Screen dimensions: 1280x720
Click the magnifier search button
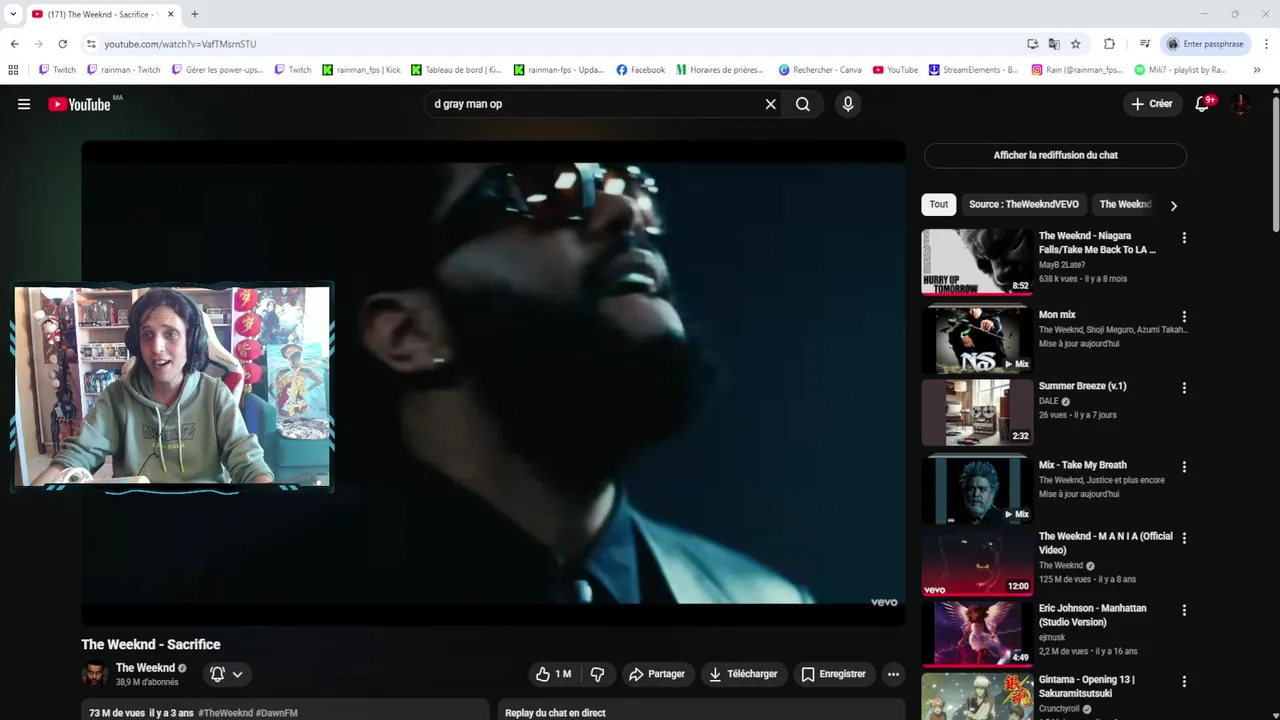click(x=803, y=104)
